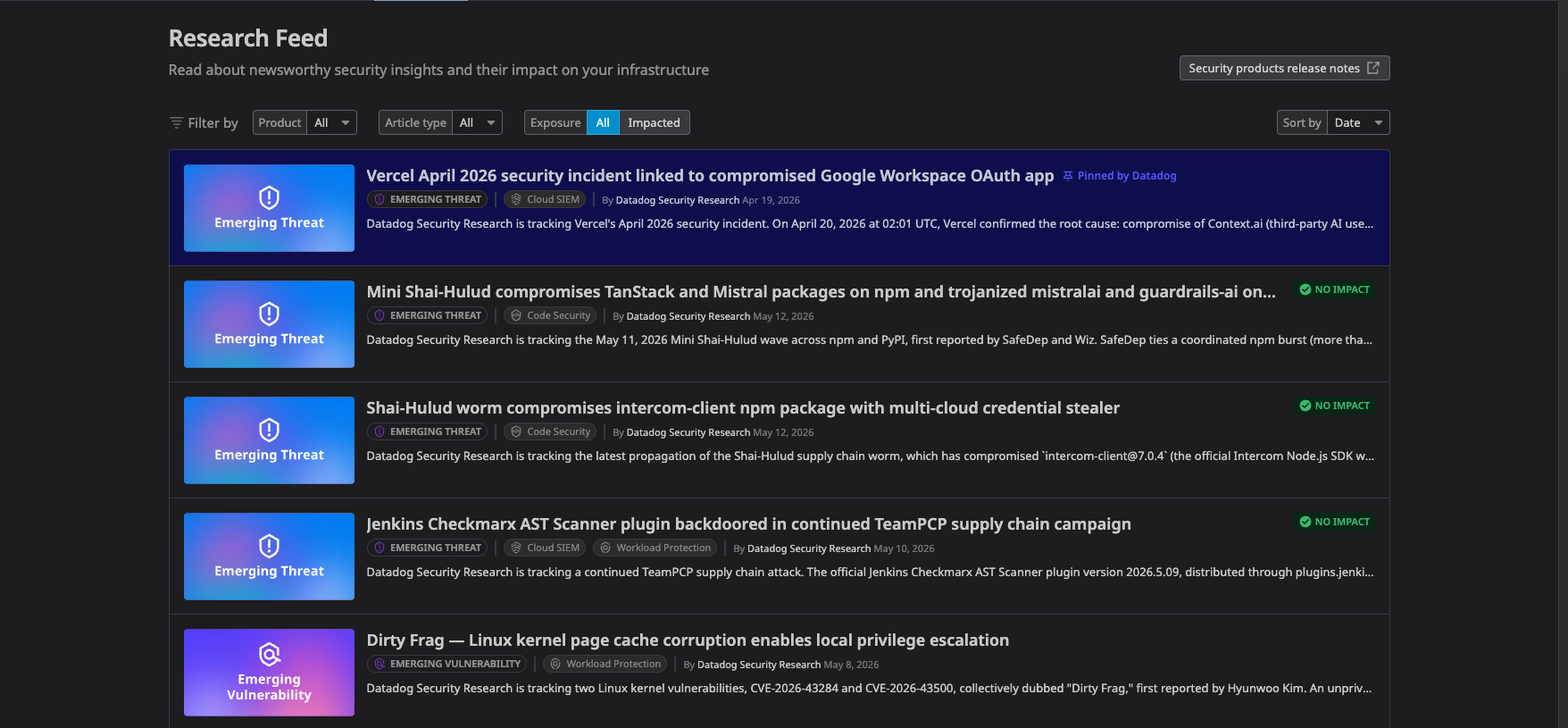Viewport: 1568px width, 728px height.
Task: Click EMERGING THREAT badge on Jenkins article
Action: [427, 547]
